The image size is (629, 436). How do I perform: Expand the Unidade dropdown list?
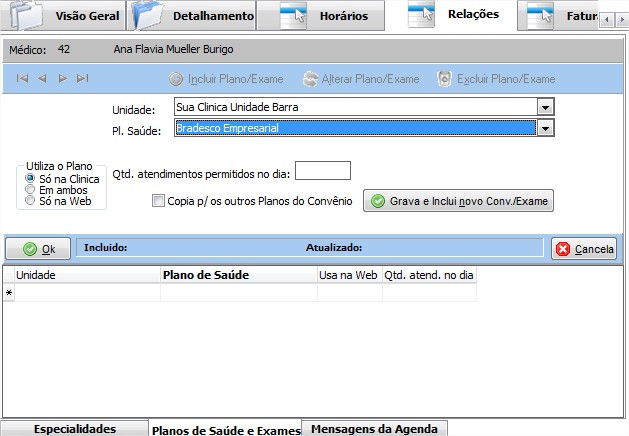click(x=545, y=107)
